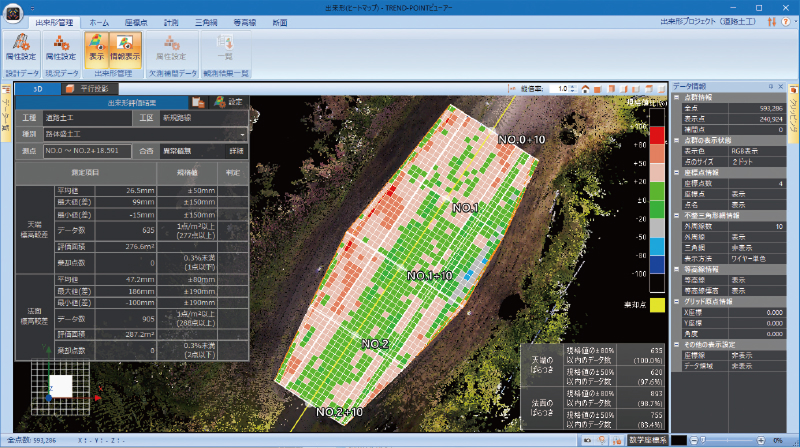Viewport: 800px width, 448px height.
Task: Open the 種別 dropdown showing 路体盛土工
Action: point(146,133)
